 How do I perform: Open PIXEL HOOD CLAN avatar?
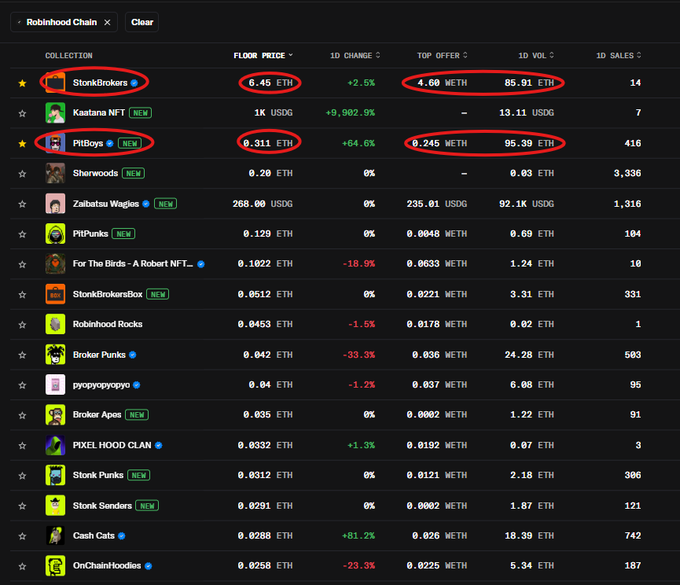click(x=56, y=445)
